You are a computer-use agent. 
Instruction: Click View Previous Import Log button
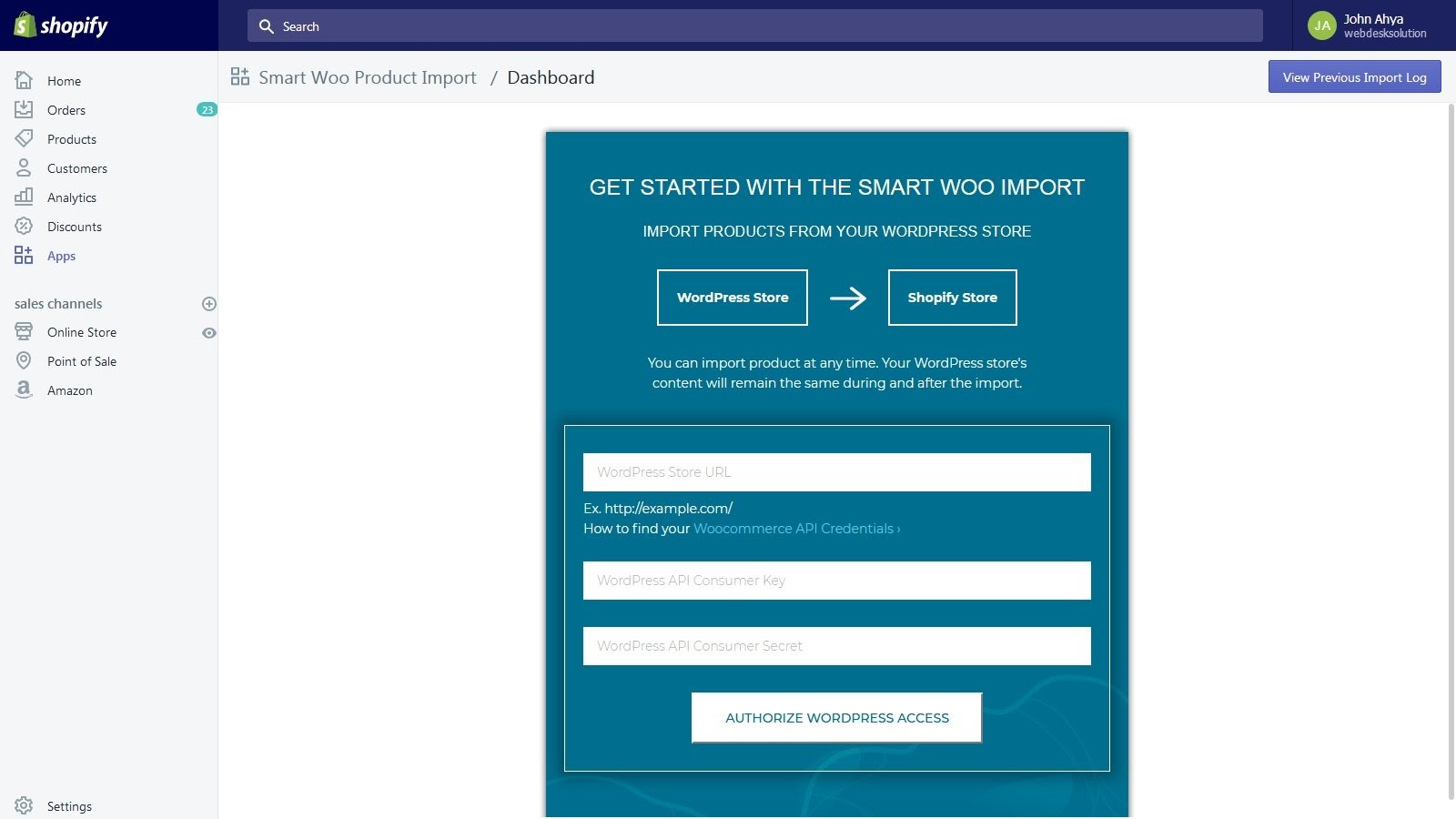pyautogui.click(x=1355, y=76)
